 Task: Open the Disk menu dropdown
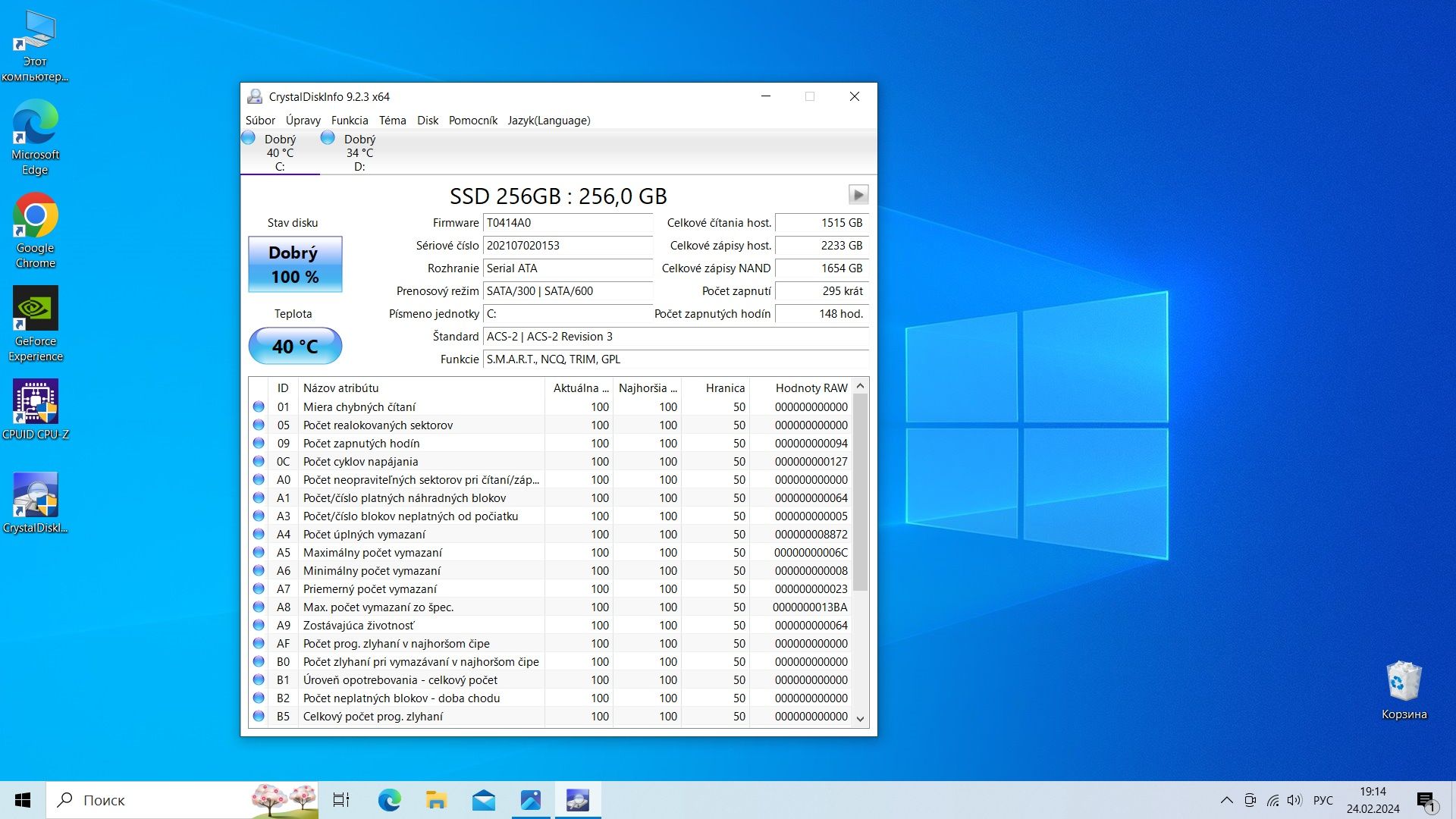pyautogui.click(x=426, y=120)
